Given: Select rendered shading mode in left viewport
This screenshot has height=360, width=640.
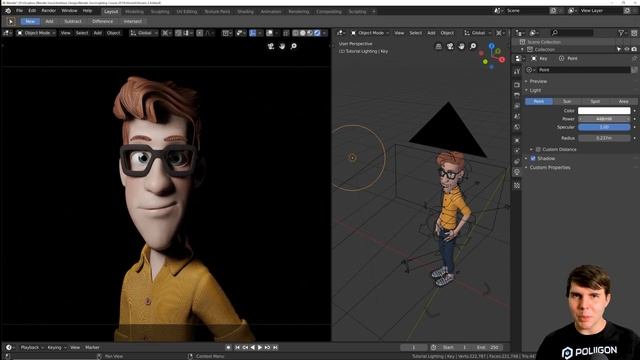Looking at the screenshot, I should coord(317,33).
